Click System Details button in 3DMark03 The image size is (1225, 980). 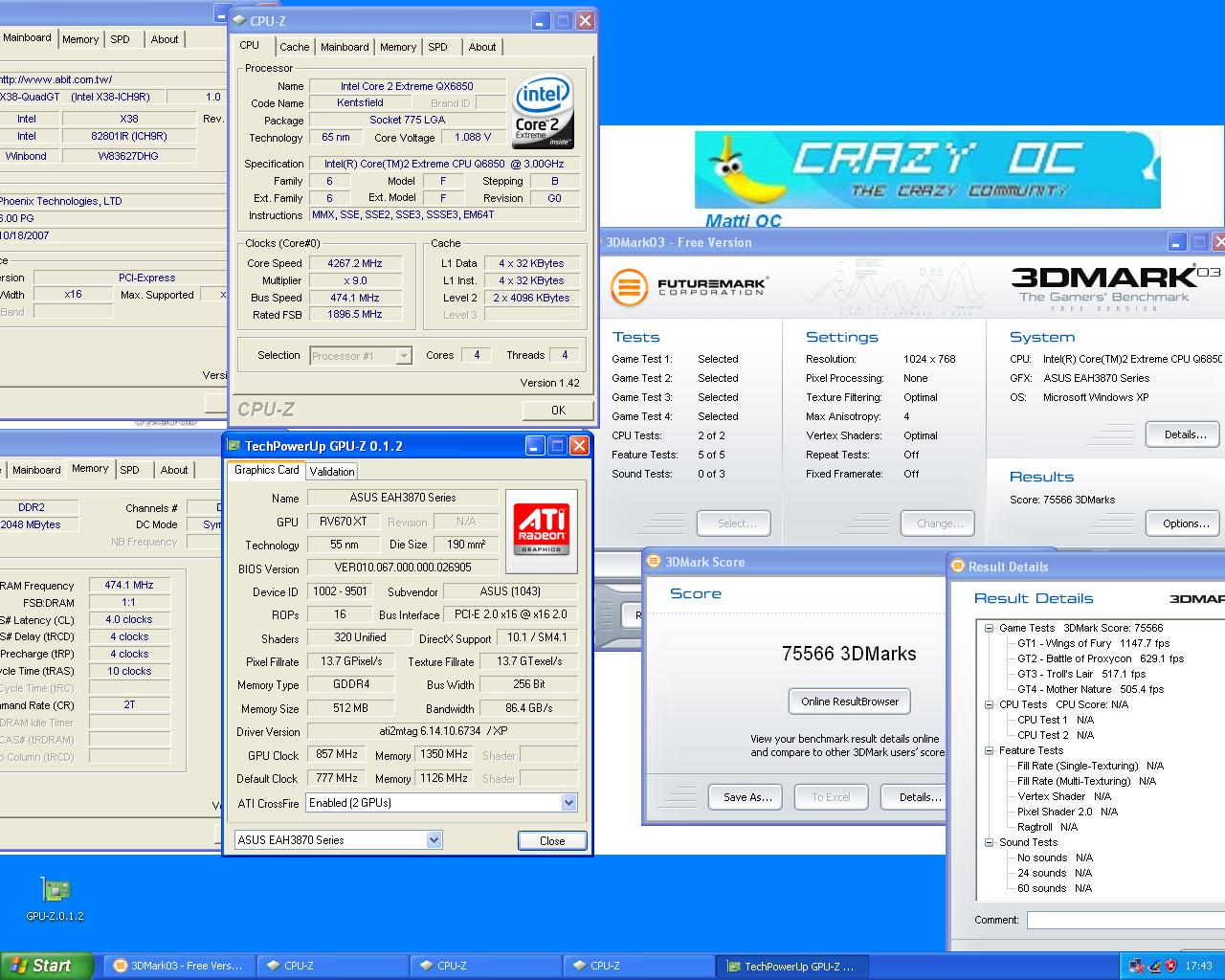pyautogui.click(x=1184, y=434)
